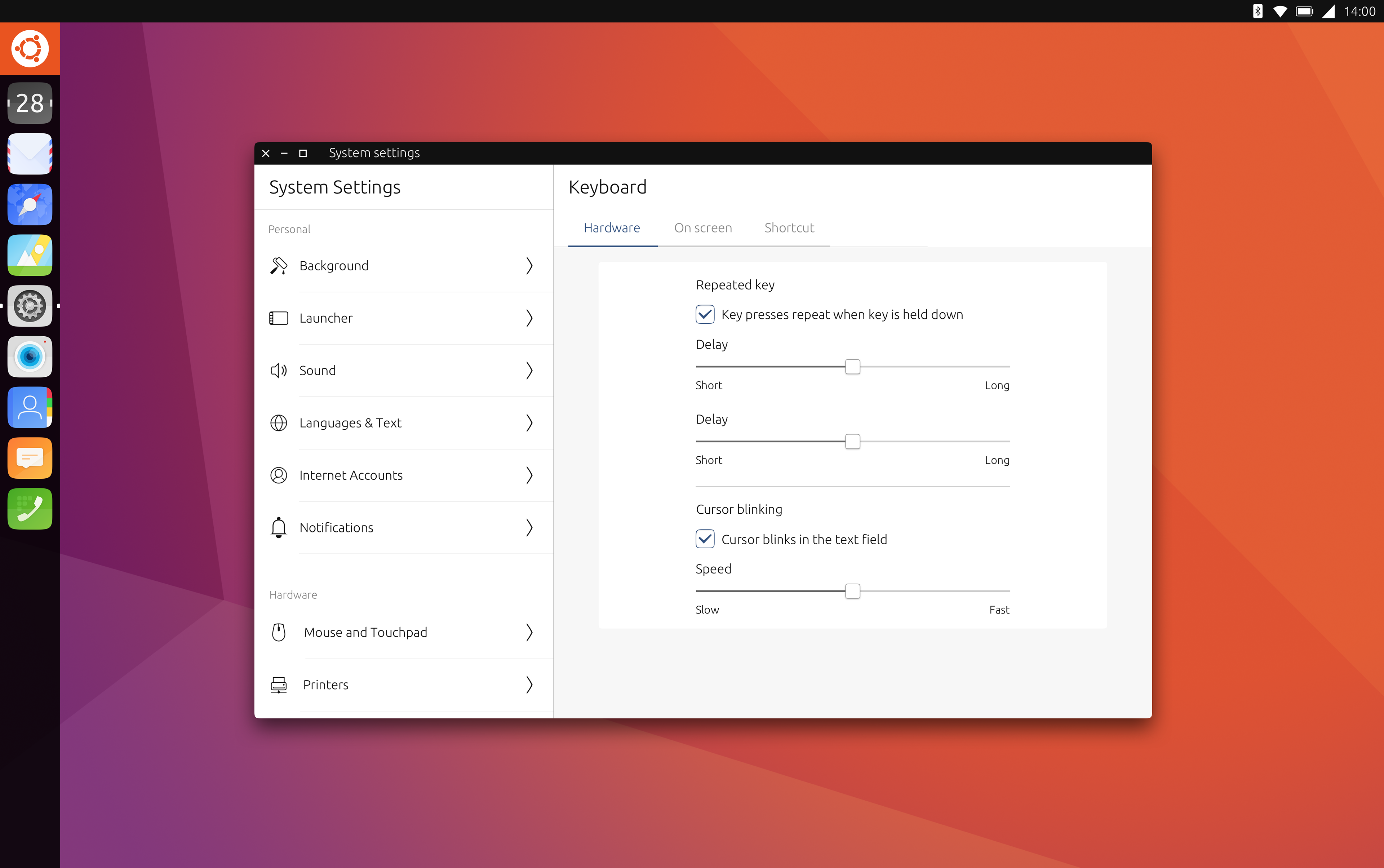Click the clock showing 14:00
This screenshot has height=868, width=1384.
tap(1359, 12)
